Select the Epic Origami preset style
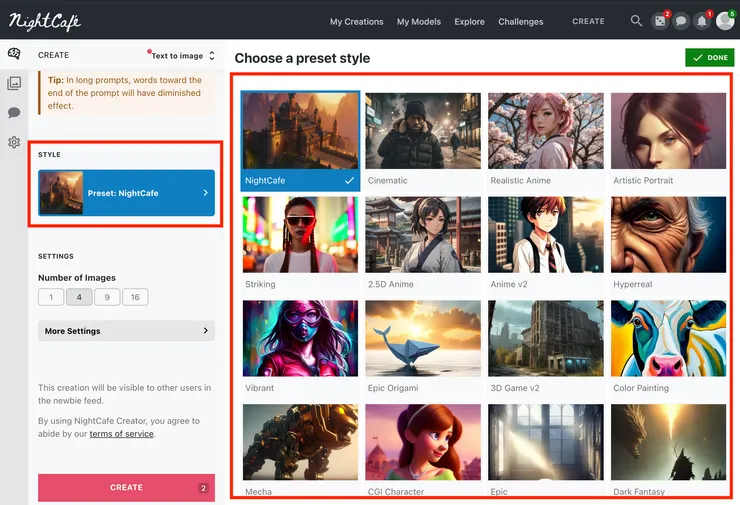Screen dimensions: 740x505 point(423,347)
